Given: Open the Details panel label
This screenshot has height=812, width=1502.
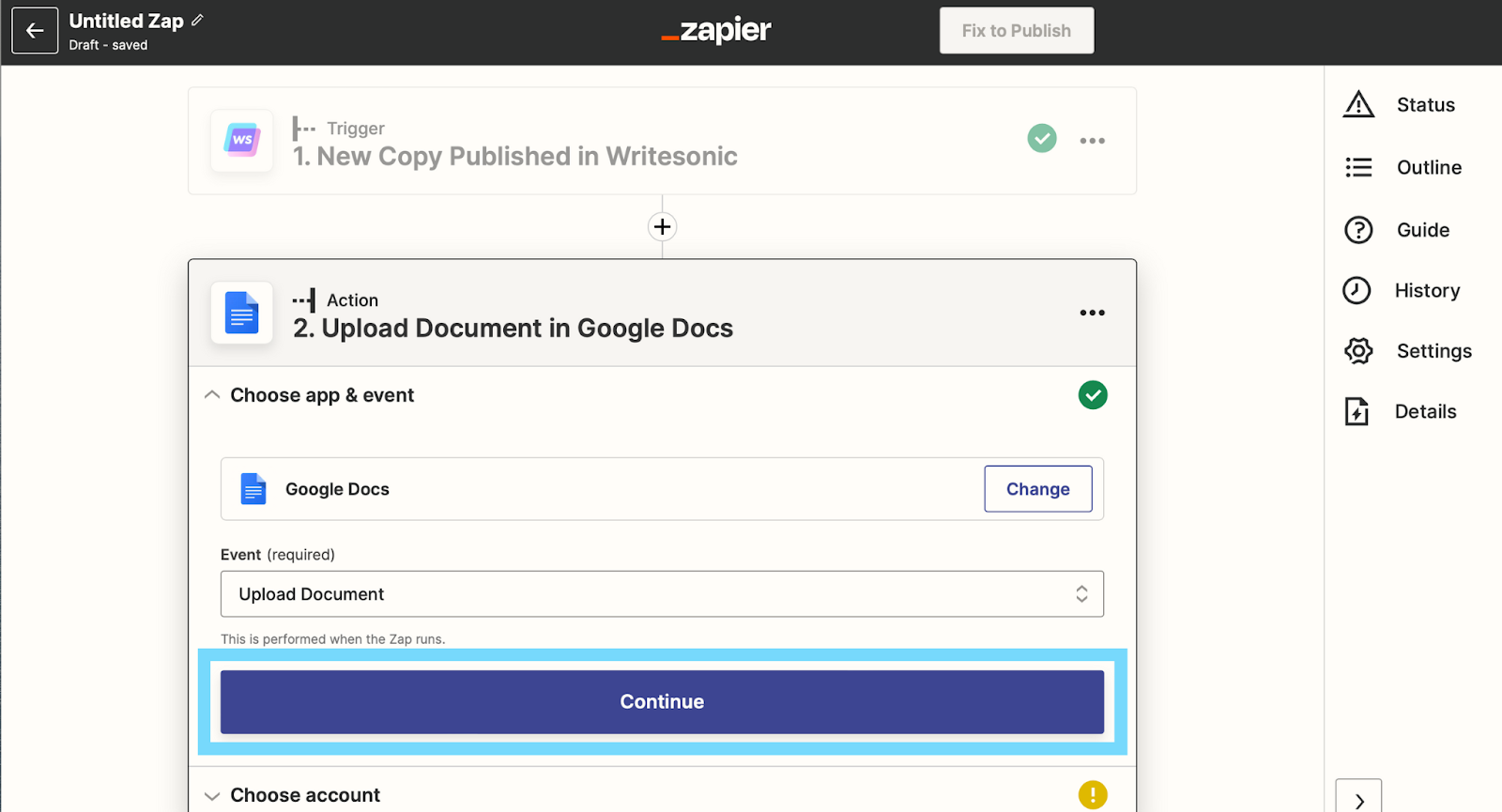Looking at the screenshot, I should [1426, 411].
